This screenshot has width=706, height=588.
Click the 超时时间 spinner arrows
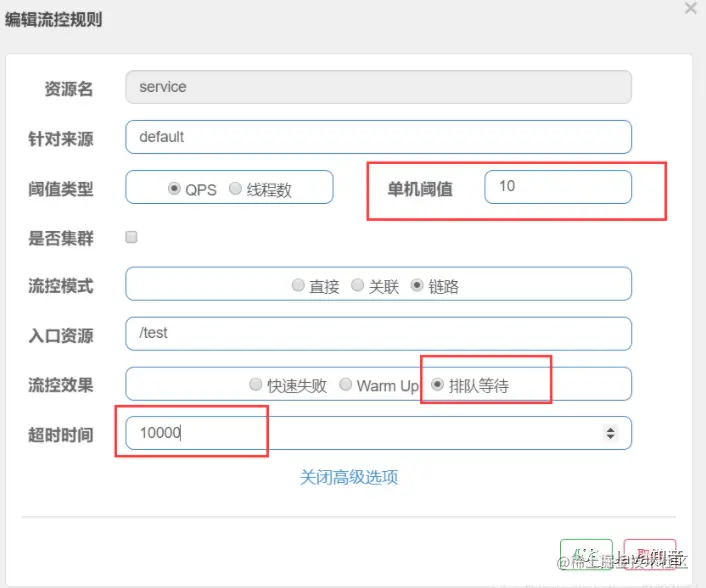point(610,433)
